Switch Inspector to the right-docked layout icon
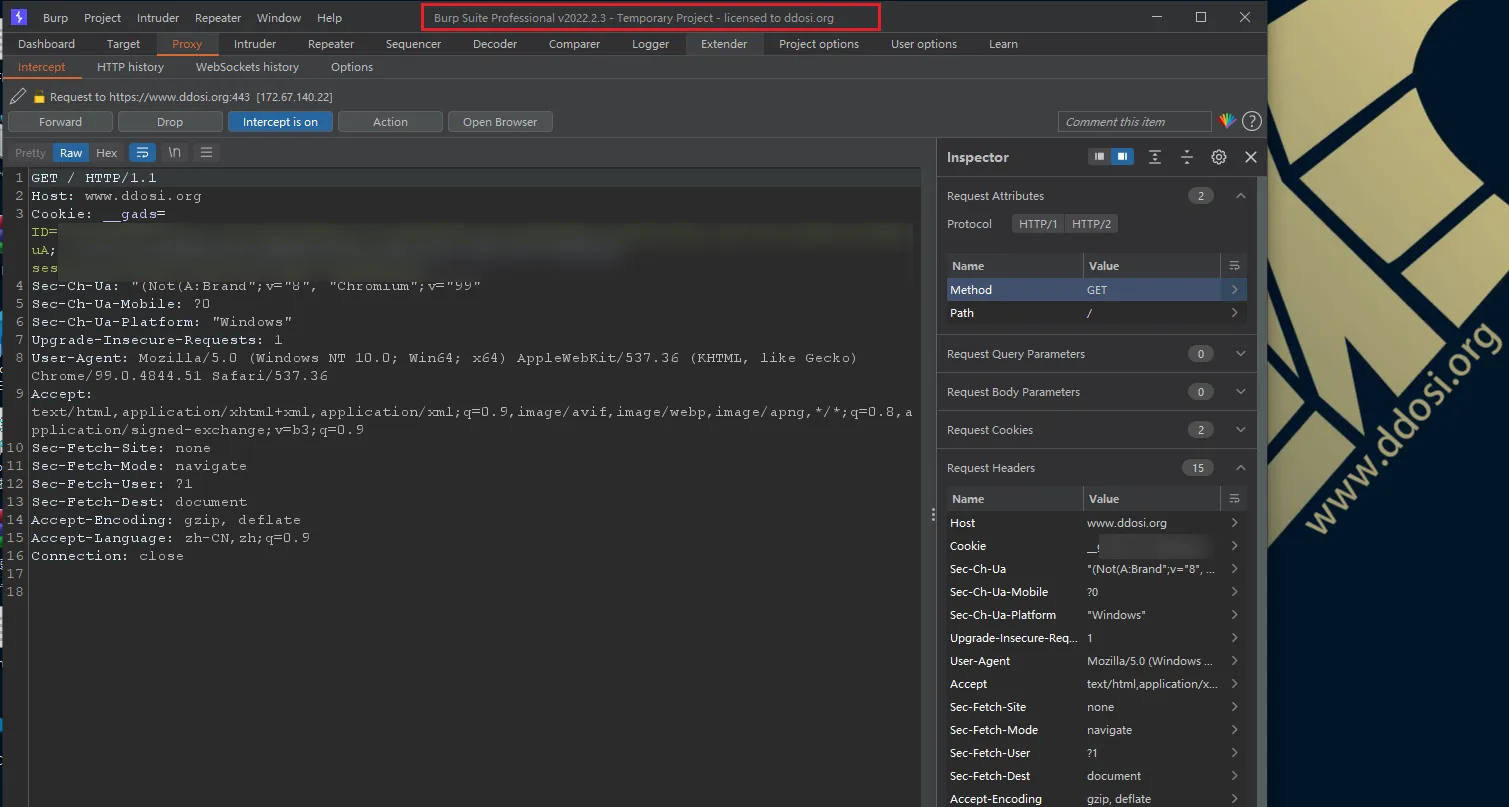Image resolution: width=1509 pixels, height=807 pixels. (1122, 157)
